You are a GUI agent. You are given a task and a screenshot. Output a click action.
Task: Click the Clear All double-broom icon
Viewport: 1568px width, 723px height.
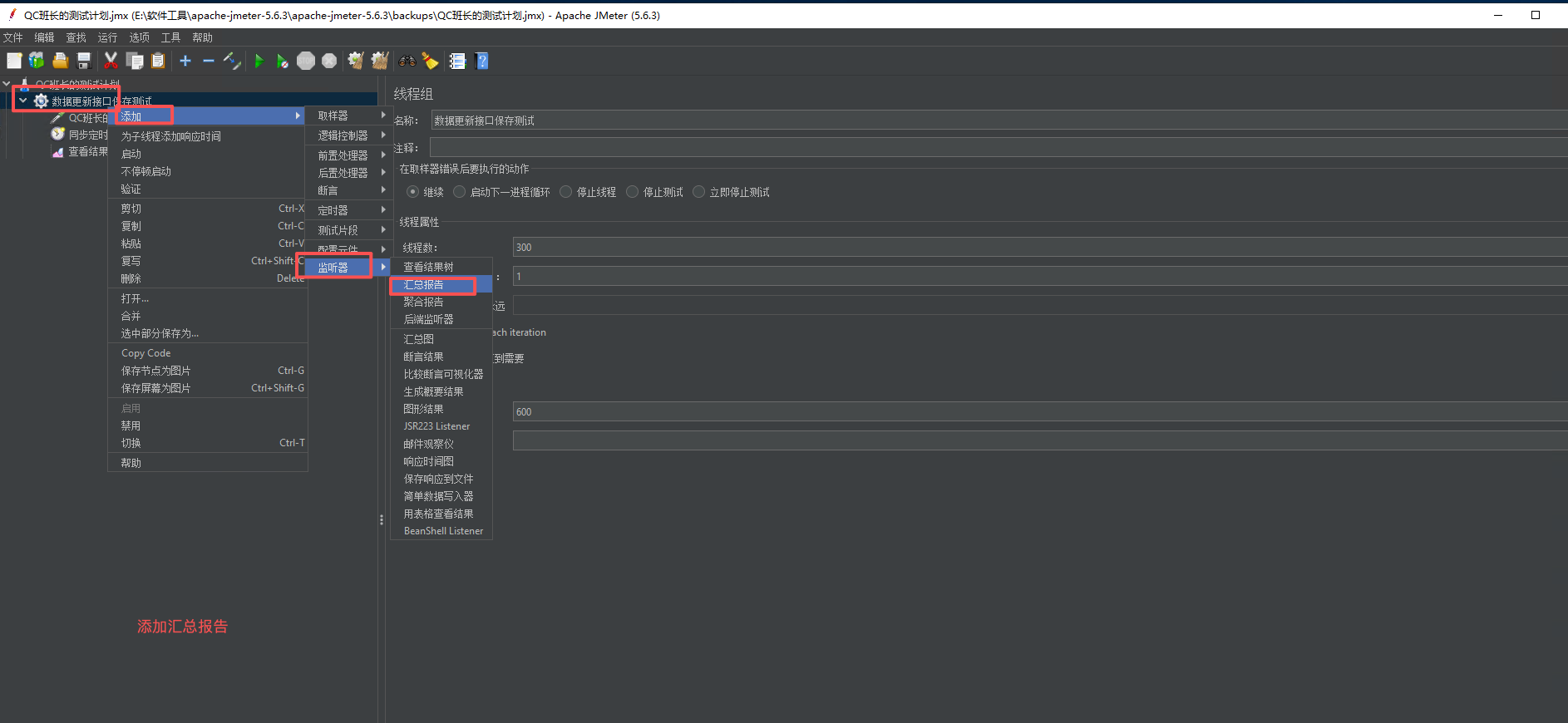tap(380, 61)
